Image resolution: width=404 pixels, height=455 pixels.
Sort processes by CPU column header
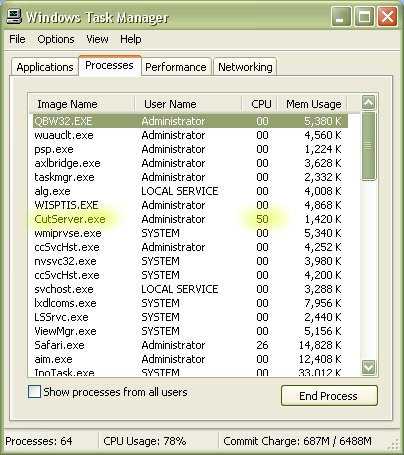260,104
